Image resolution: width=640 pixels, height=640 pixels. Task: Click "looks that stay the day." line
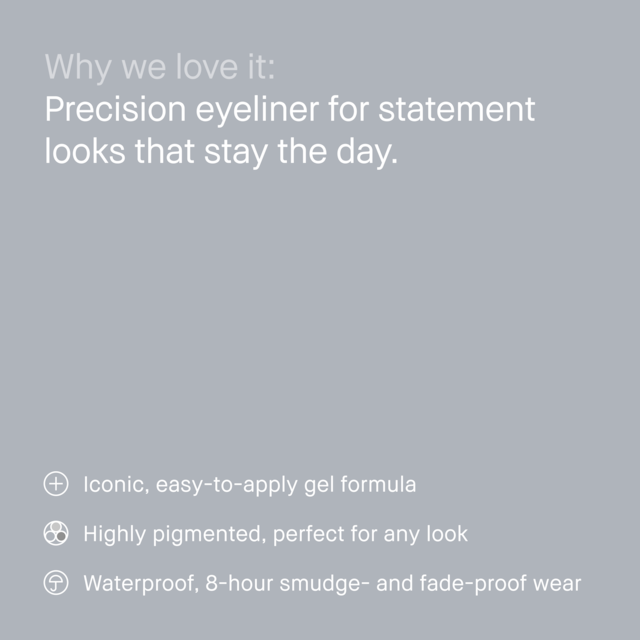click(x=221, y=153)
